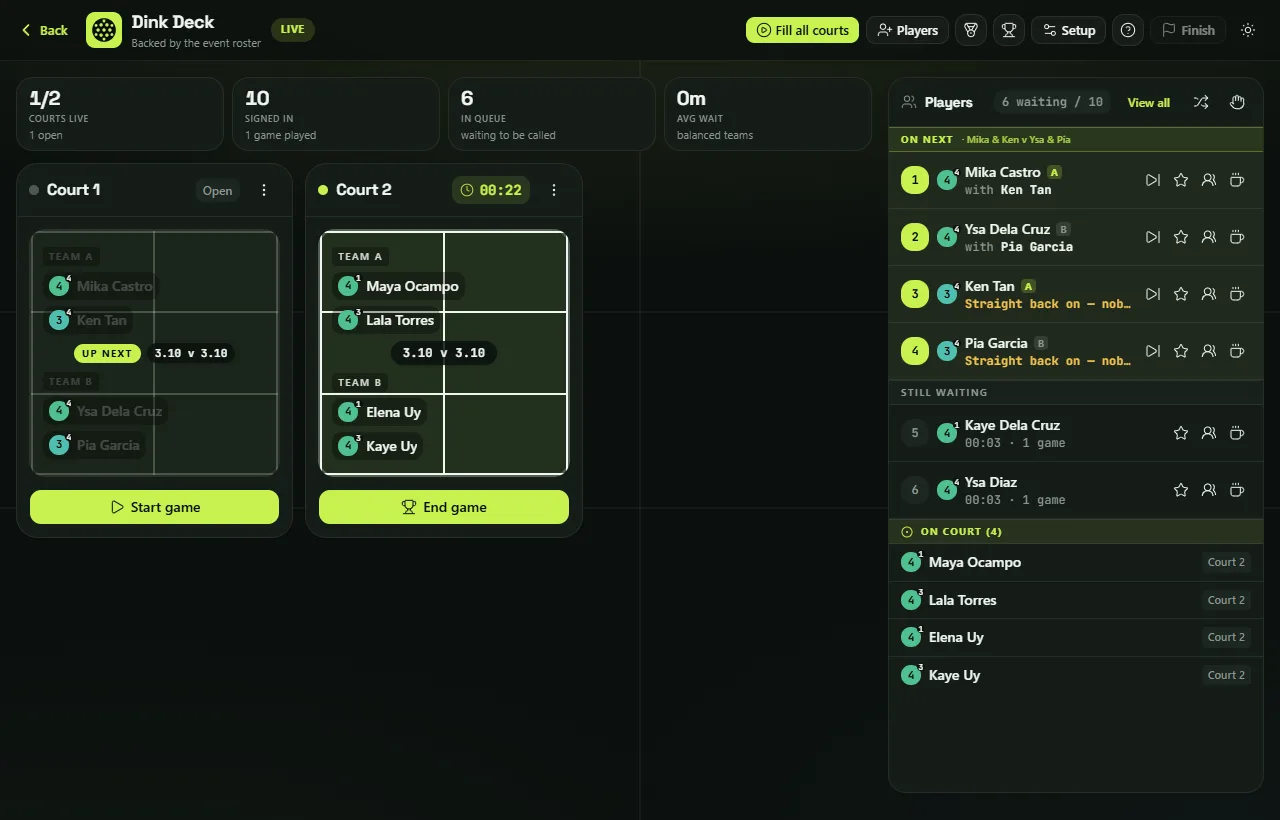This screenshot has width=1280, height=820.
Task: Click the hand pause icon in Players panel
Action: (1237, 102)
